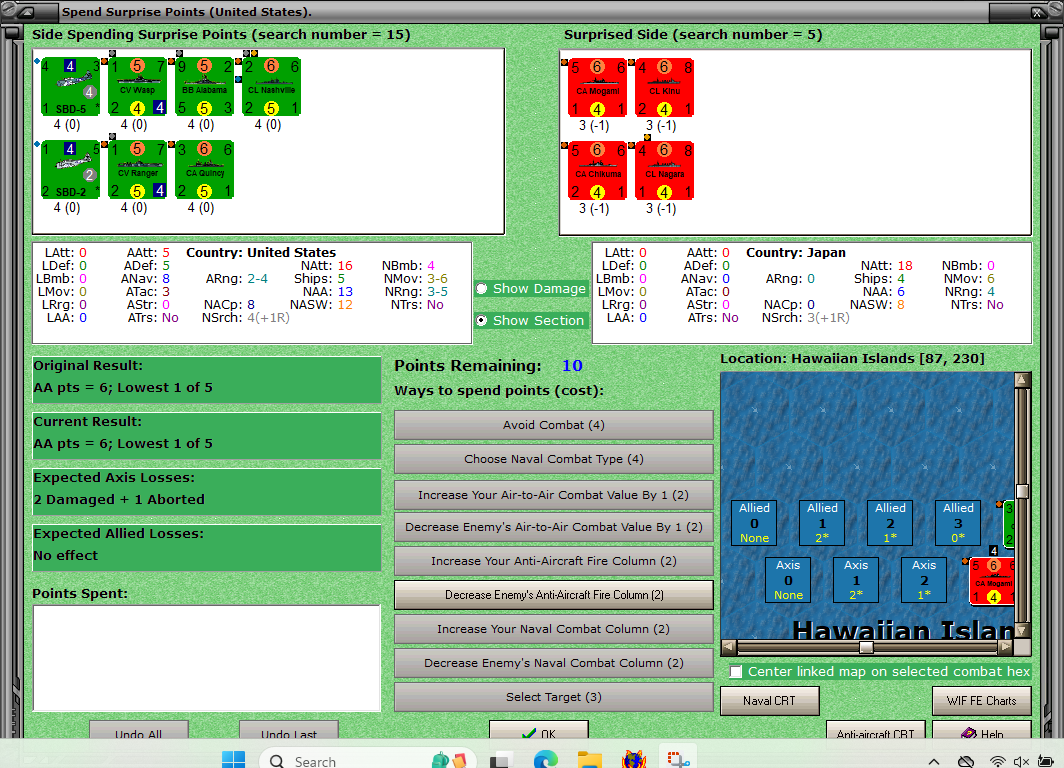The height and width of the screenshot is (768, 1064).
Task: Click the Allied 3 sea box on map
Action: [958, 523]
